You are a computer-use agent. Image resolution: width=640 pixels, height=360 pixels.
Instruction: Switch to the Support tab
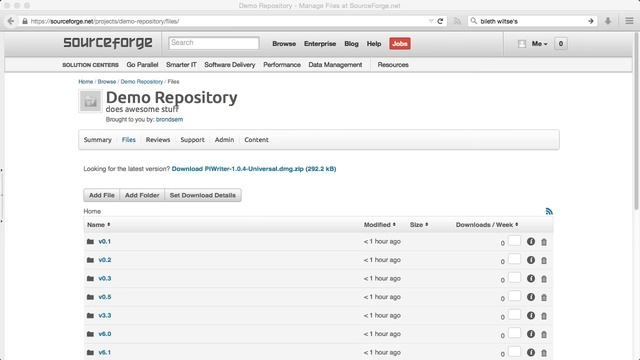tap(192, 140)
